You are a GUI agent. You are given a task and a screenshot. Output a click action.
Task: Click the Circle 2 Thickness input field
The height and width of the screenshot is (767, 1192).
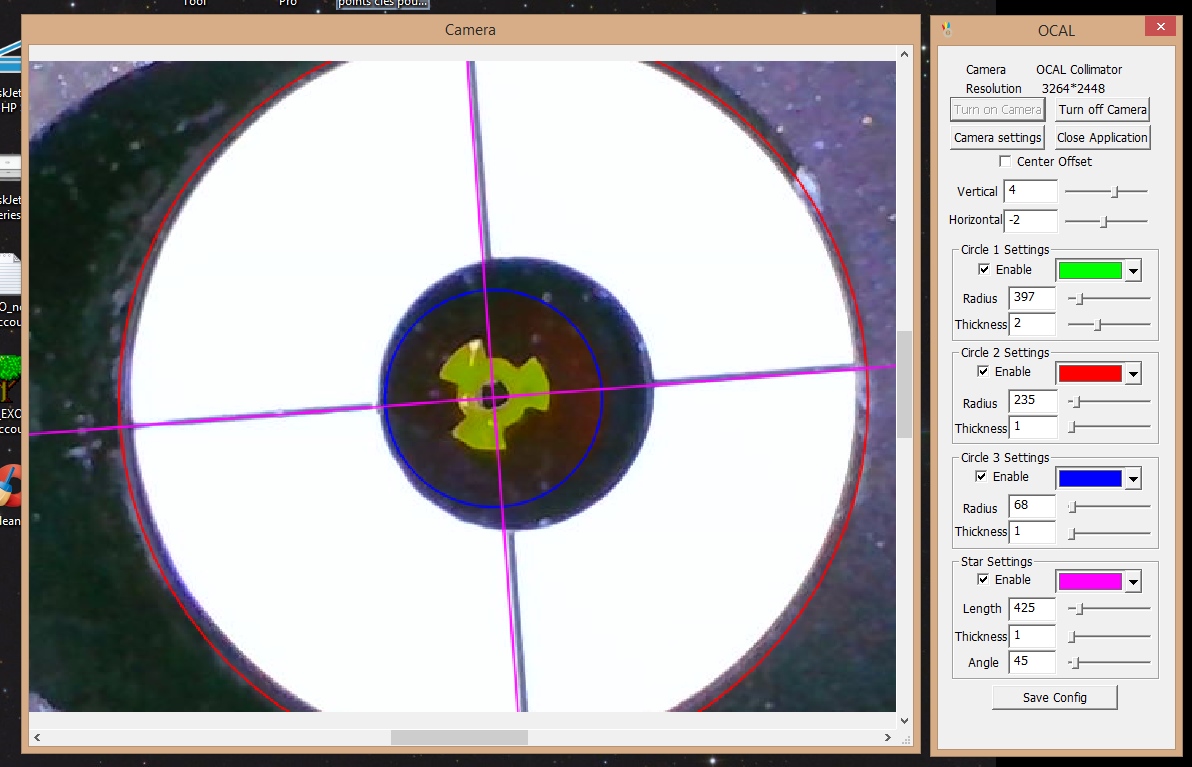pyautogui.click(x=1032, y=427)
